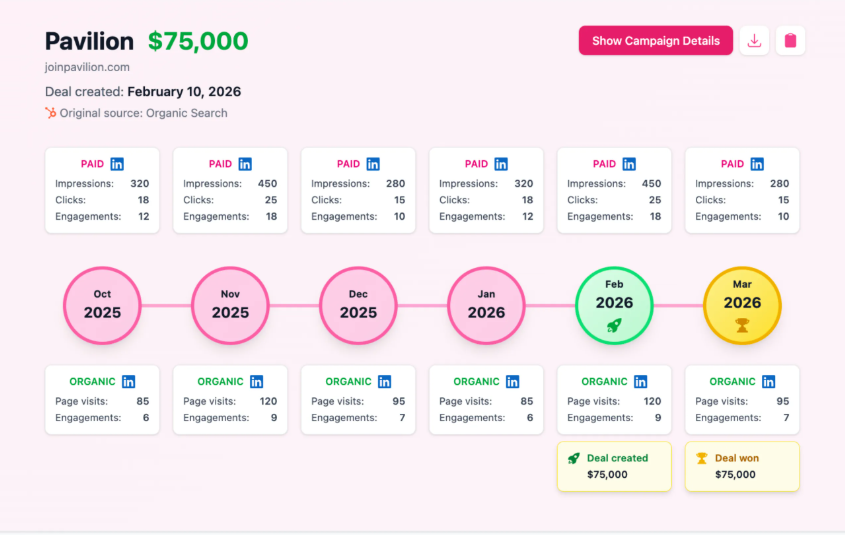Click the trophy icon in Deal won box
845x535 pixels.
pyautogui.click(x=702, y=458)
